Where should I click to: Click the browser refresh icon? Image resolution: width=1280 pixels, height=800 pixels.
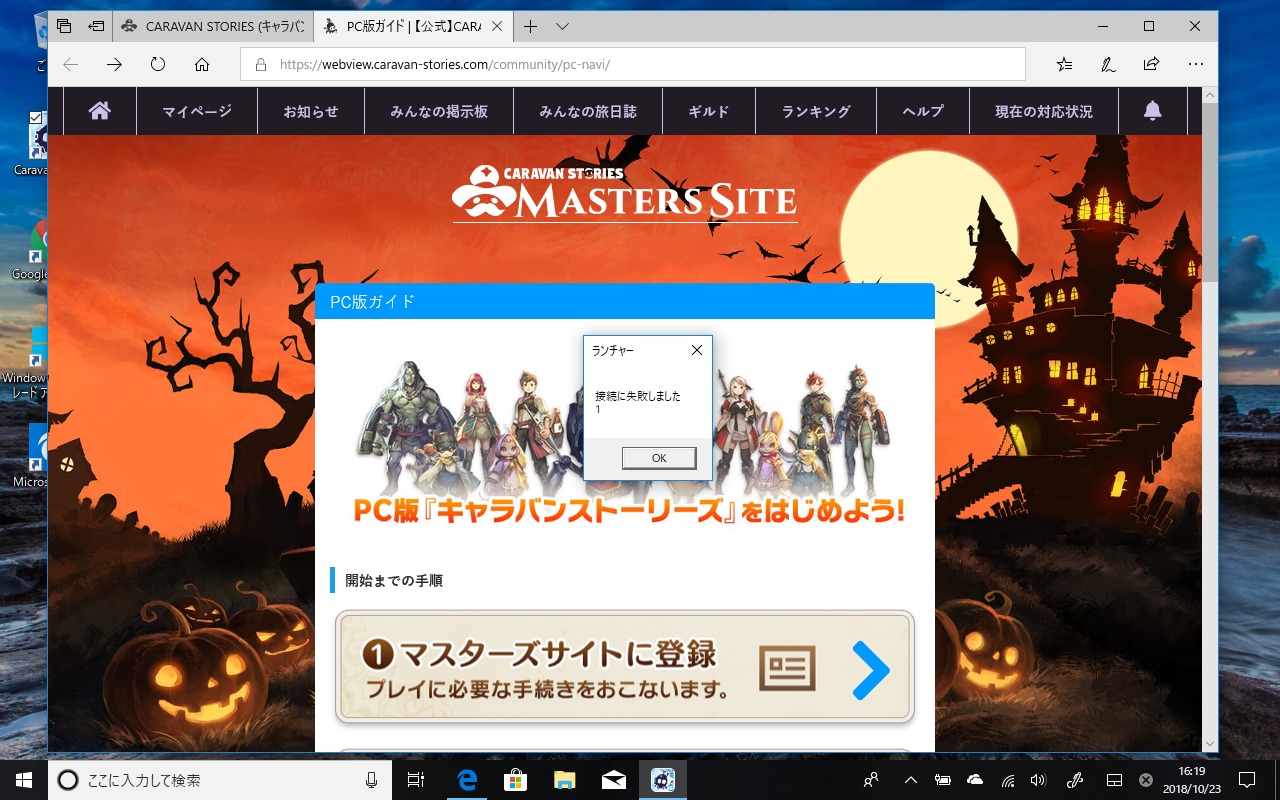pyautogui.click(x=158, y=64)
